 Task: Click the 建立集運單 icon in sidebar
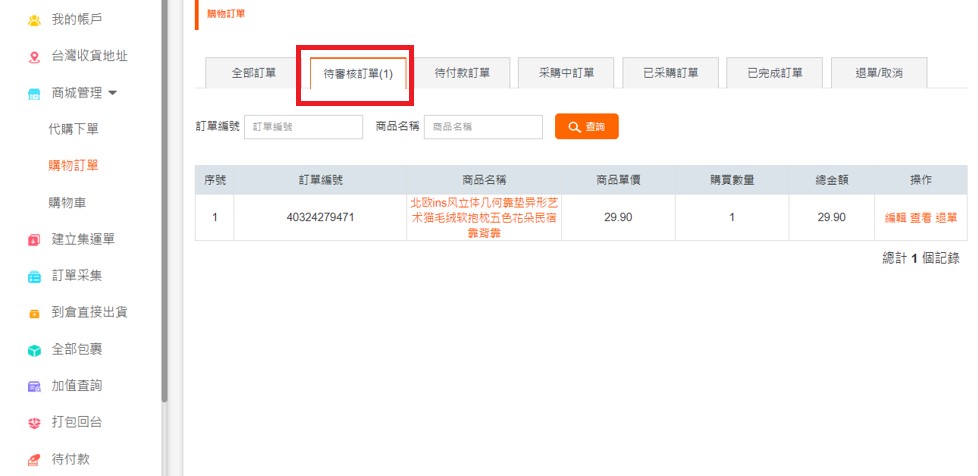34,240
